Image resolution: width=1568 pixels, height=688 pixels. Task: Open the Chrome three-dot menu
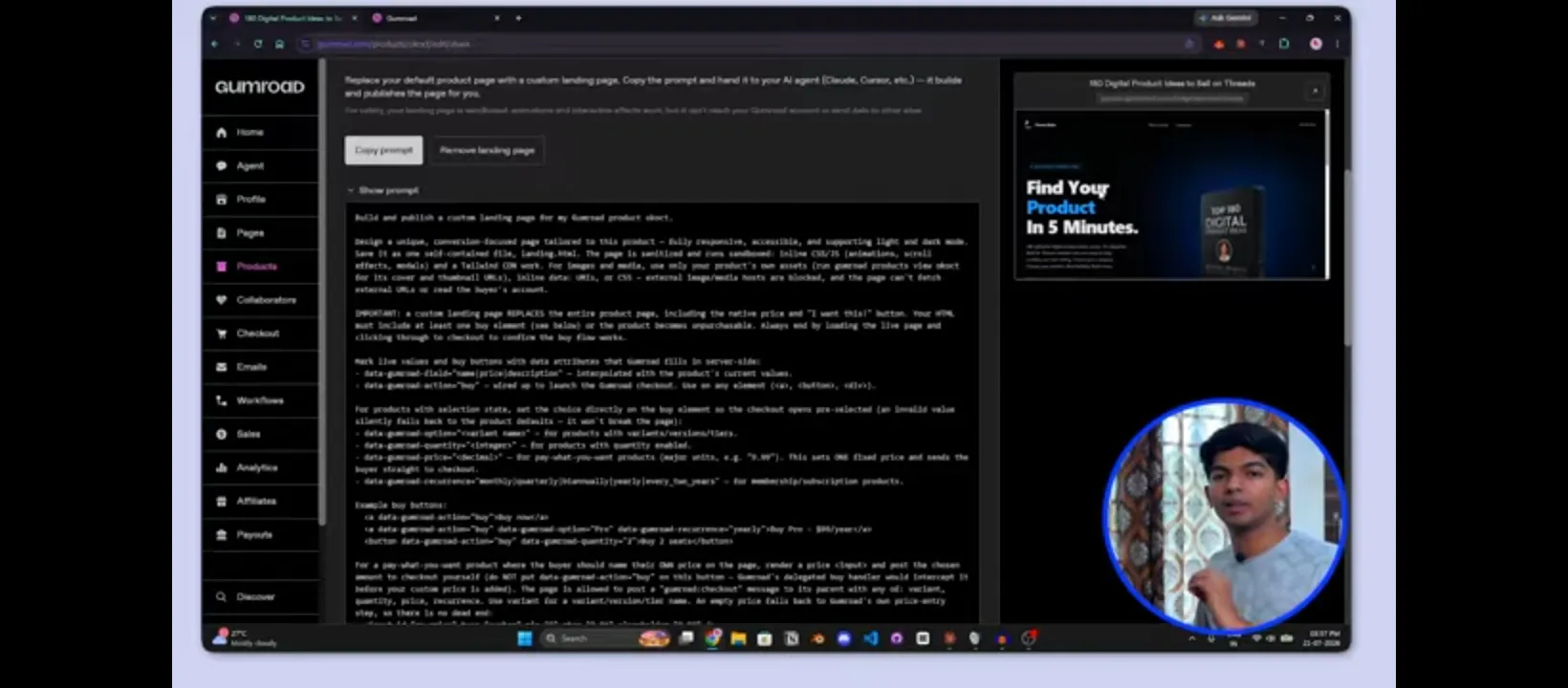[1337, 44]
